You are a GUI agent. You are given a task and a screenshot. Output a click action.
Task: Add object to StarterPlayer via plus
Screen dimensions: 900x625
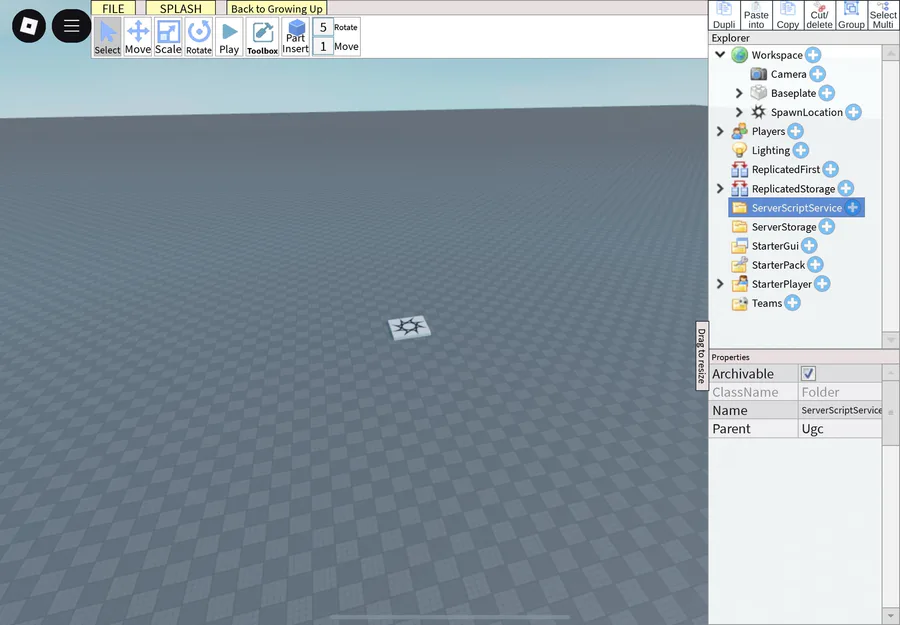point(822,284)
